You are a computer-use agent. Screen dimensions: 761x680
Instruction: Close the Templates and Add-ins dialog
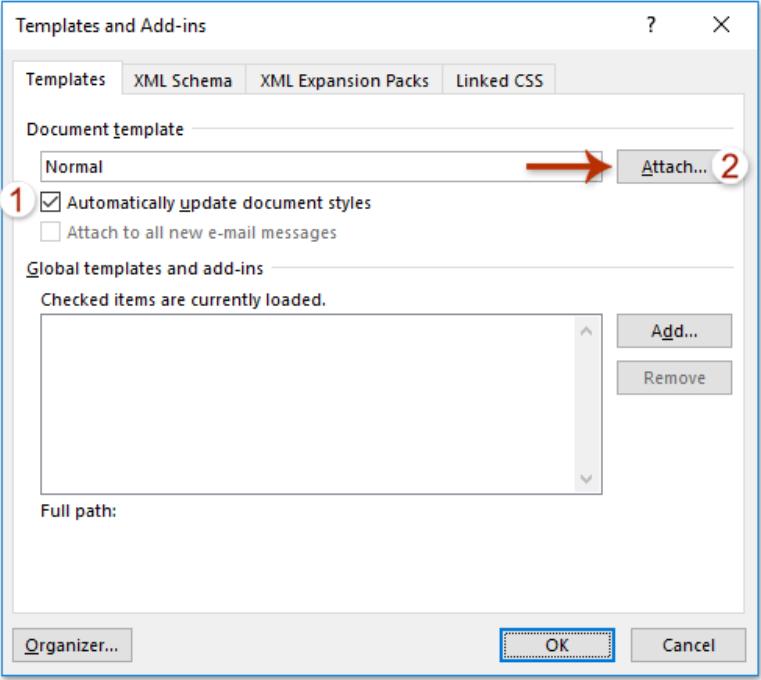click(720, 25)
